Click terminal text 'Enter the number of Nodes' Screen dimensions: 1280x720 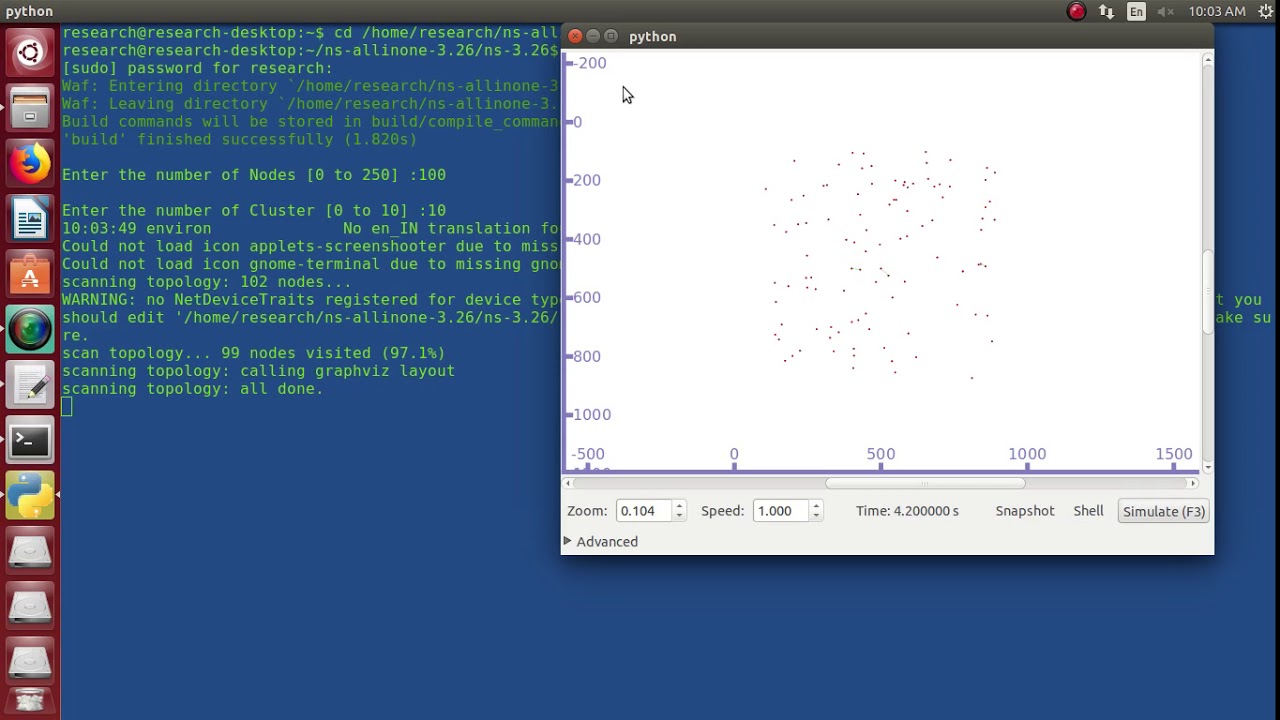[x=179, y=175]
